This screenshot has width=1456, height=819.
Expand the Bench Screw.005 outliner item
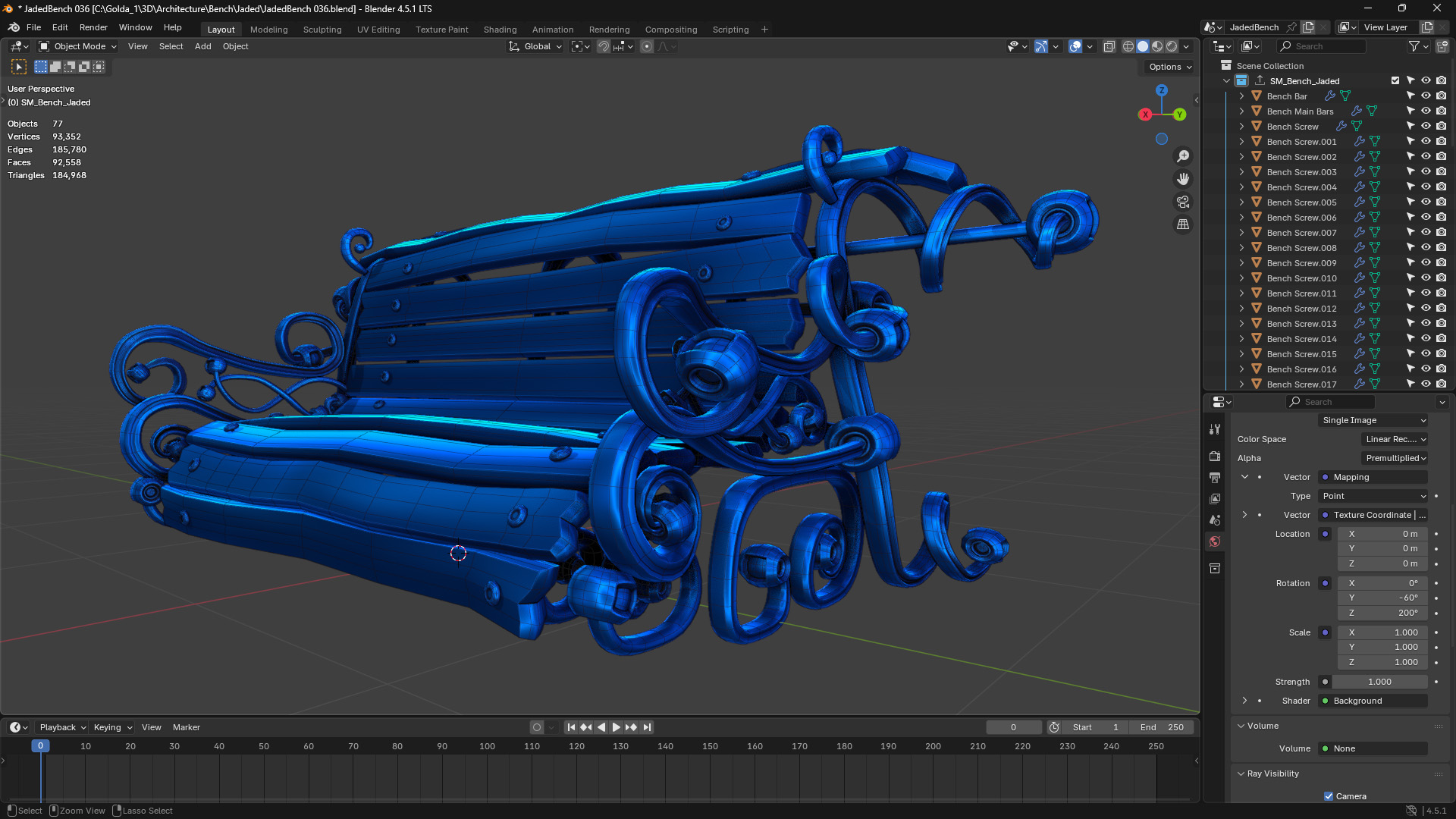point(1241,202)
